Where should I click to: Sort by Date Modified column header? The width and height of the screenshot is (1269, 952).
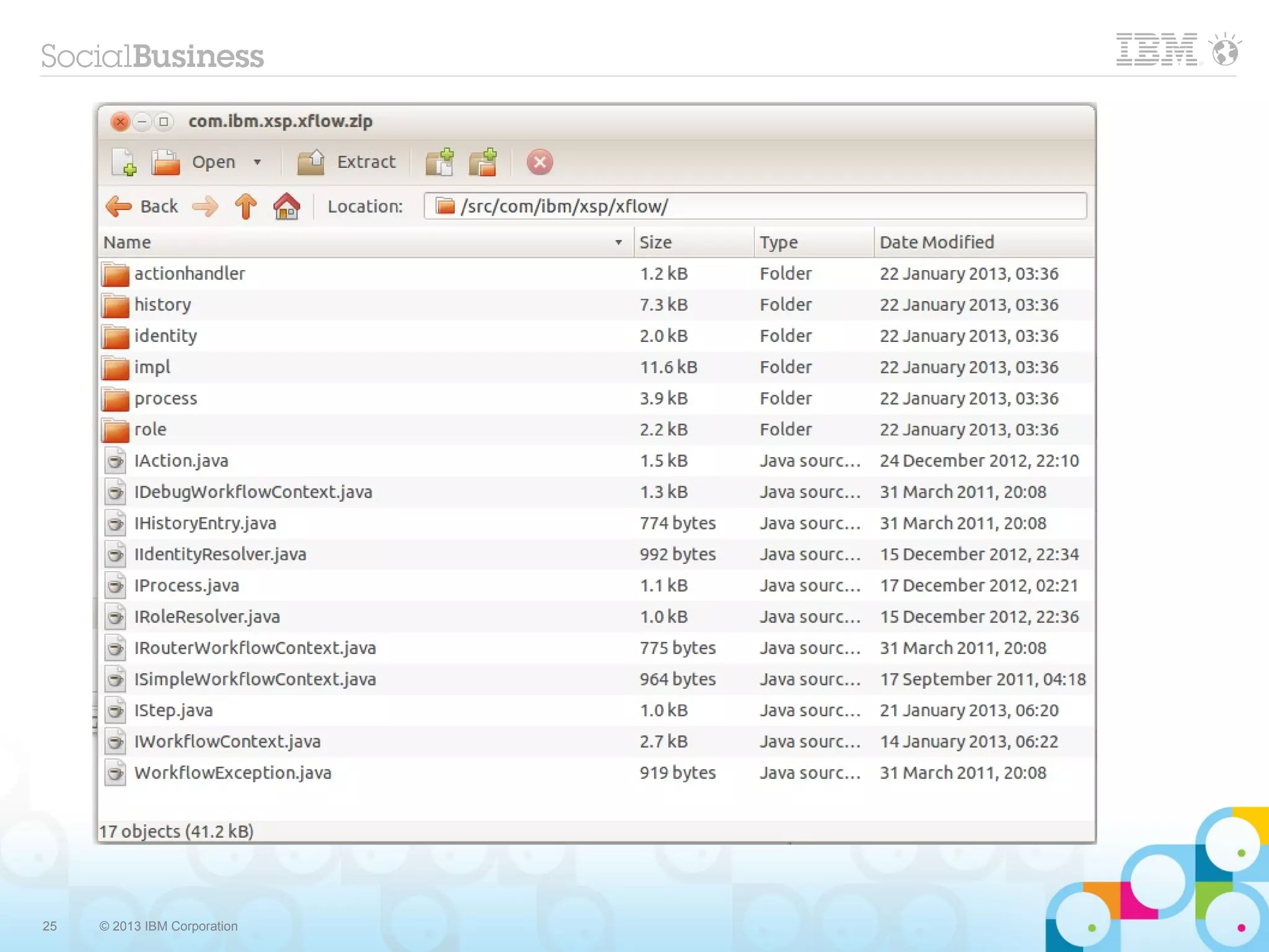(936, 242)
